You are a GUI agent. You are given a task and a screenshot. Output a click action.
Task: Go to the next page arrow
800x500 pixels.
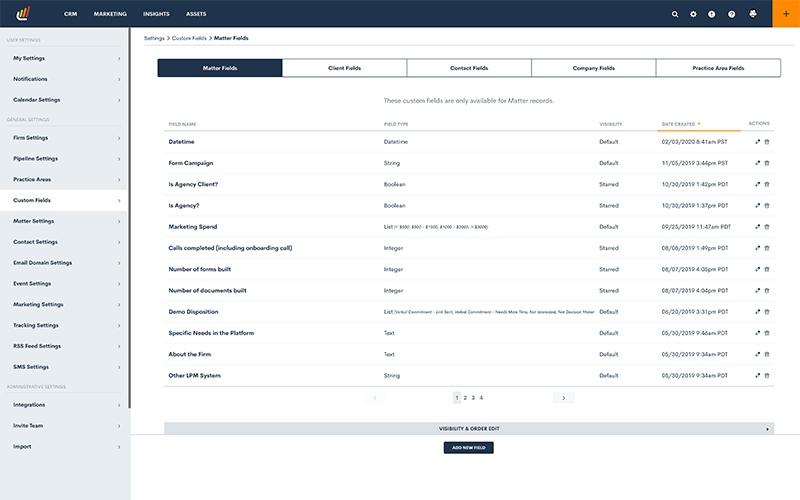(x=563, y=398)
